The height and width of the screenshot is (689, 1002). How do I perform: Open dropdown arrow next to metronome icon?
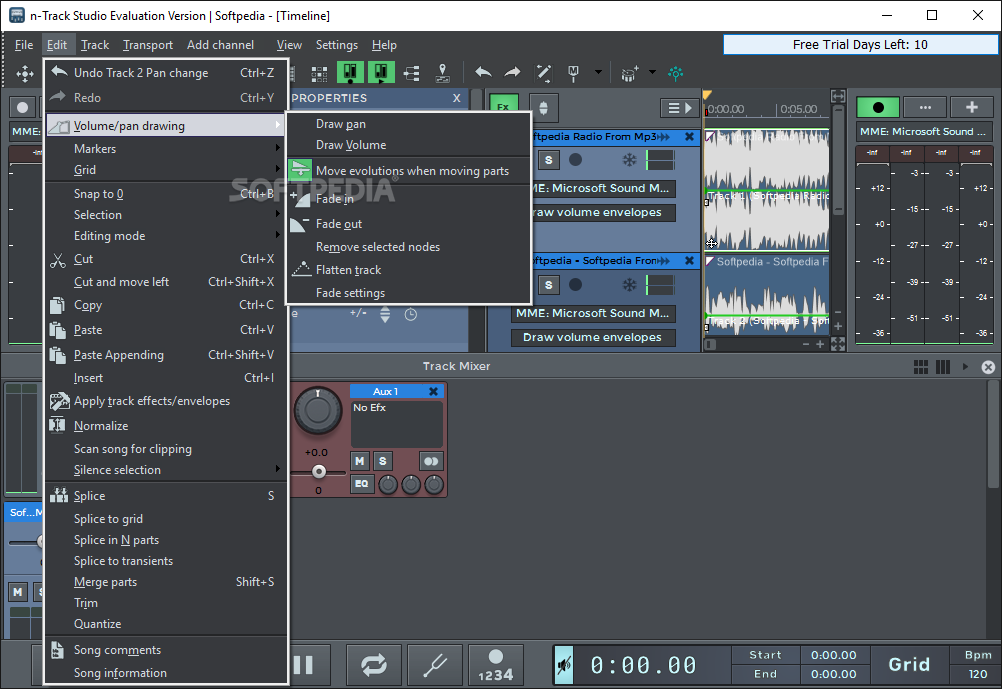click(x=598, y=72)
